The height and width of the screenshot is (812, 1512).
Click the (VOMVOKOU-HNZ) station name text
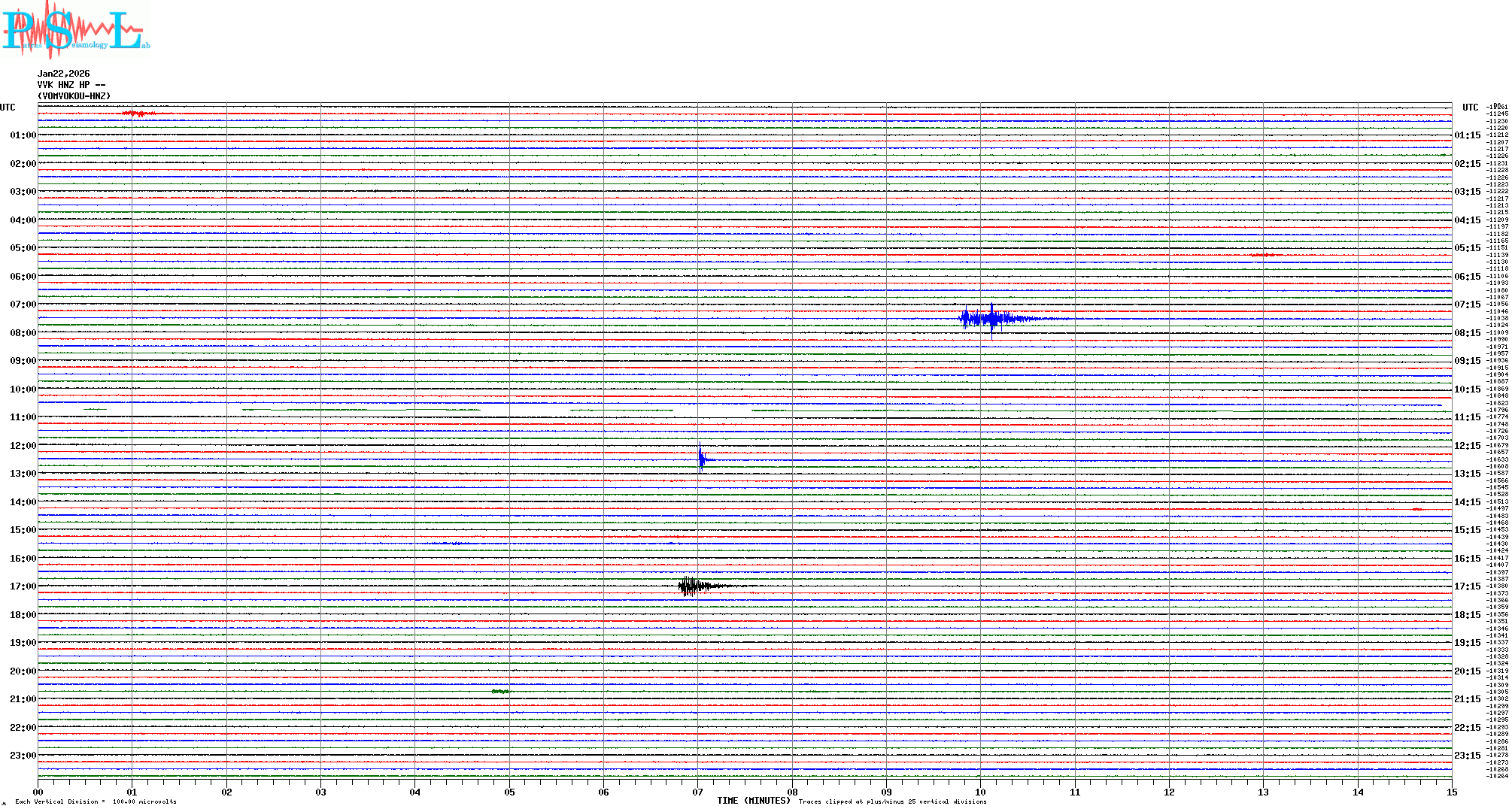[74, 96]
